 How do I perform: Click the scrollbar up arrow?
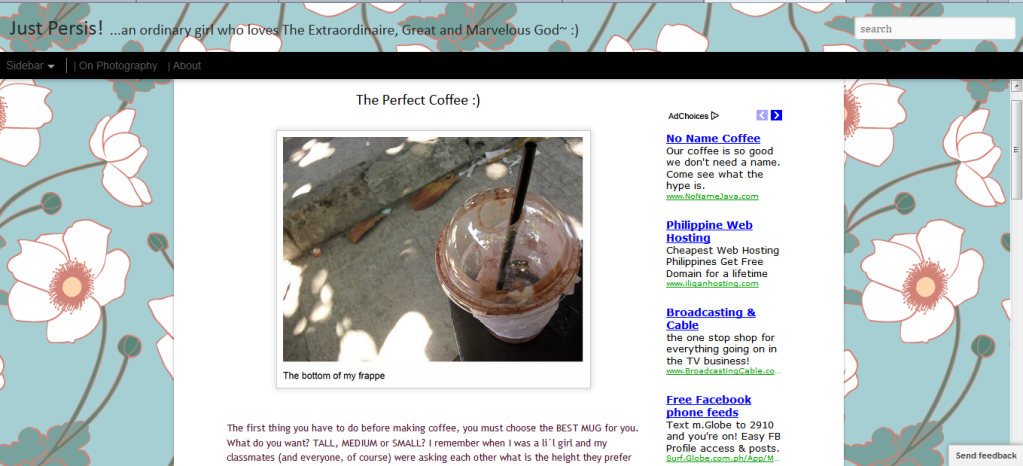(x=1016, y=85)
